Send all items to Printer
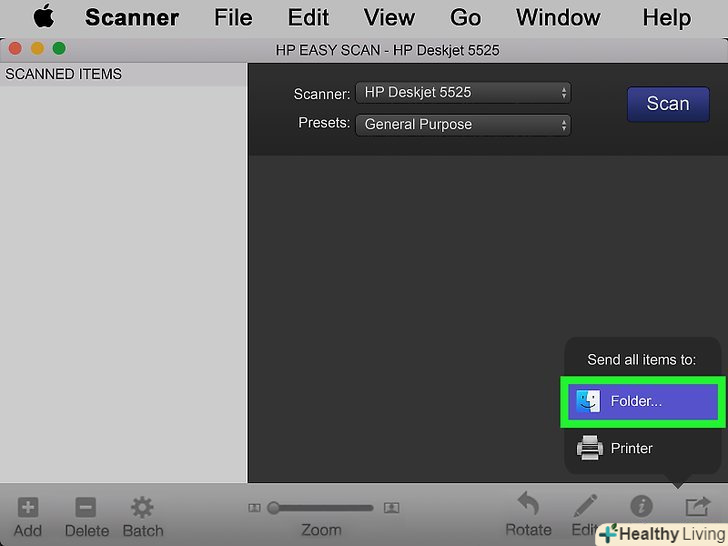728x546 pixels. point(643,448)
